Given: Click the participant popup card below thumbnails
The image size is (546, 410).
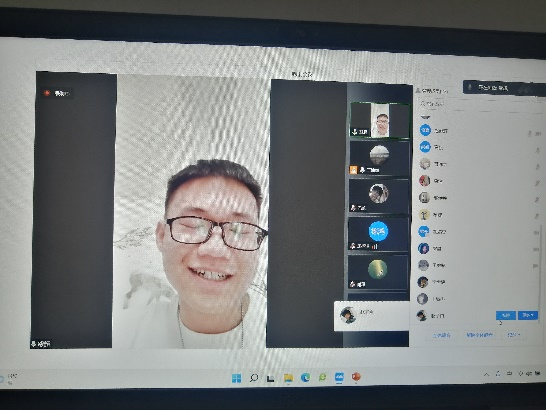Looking at the screenshot, I should click(x=372, y=316).
